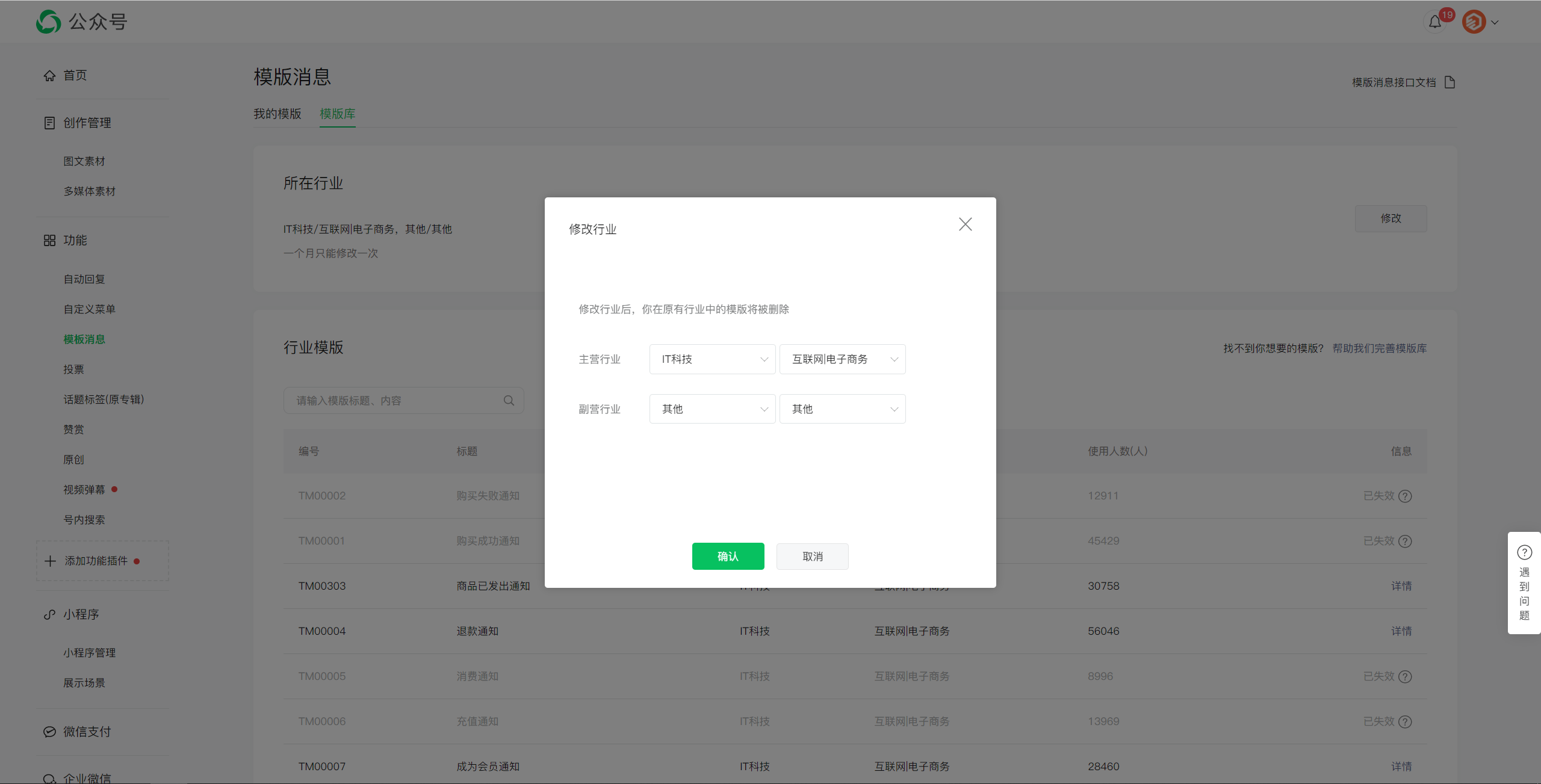
Task: Click the 模板消息 sidebar icon
Action: 82,339
